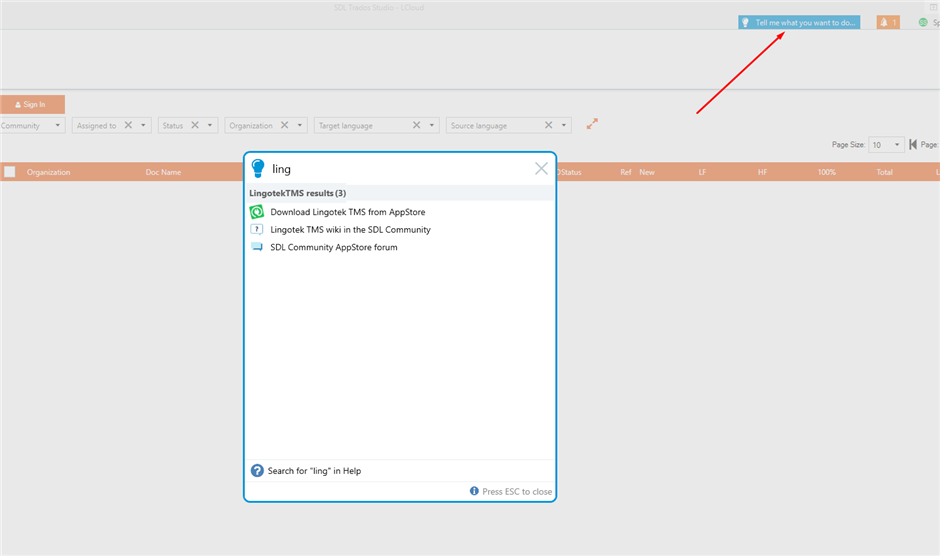This screenshot has height=556, width=940.
Task: Click the blue help question-mark icon
Action: pyautogui.click(x=257, y=471)
